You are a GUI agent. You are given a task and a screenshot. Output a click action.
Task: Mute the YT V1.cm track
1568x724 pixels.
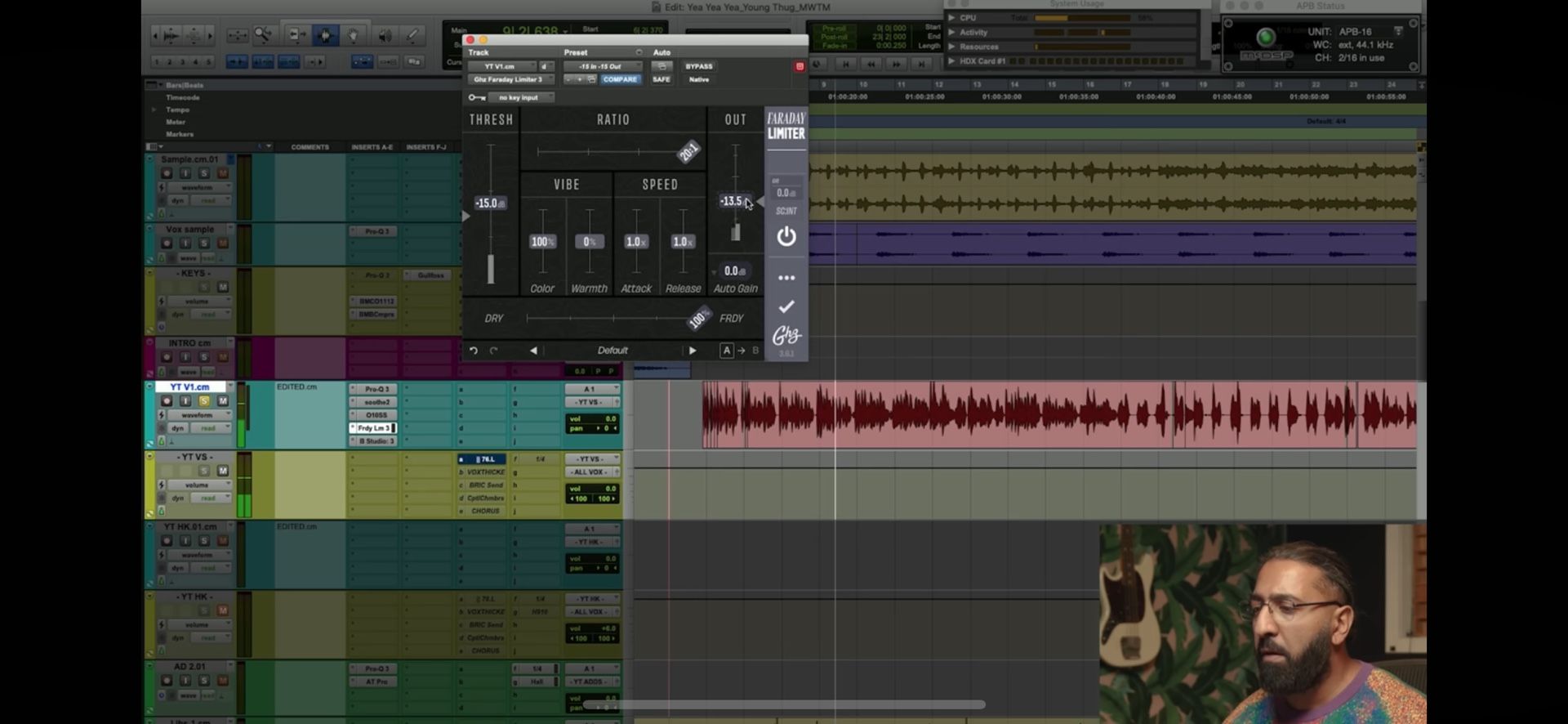223,401
